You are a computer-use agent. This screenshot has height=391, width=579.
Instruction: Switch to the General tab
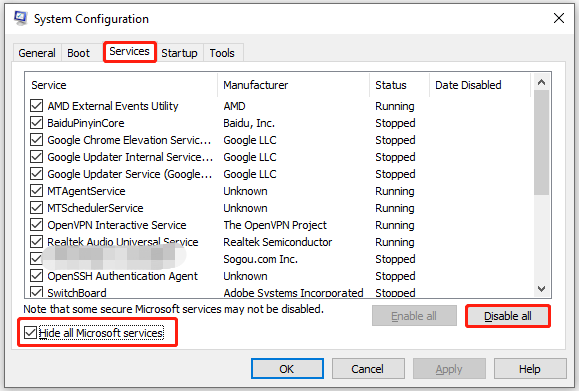37,53
